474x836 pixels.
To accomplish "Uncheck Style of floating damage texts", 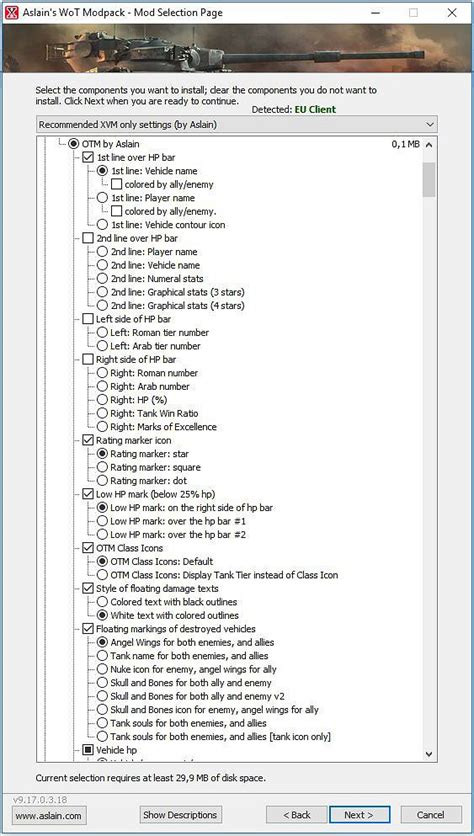I will [88, 589].
